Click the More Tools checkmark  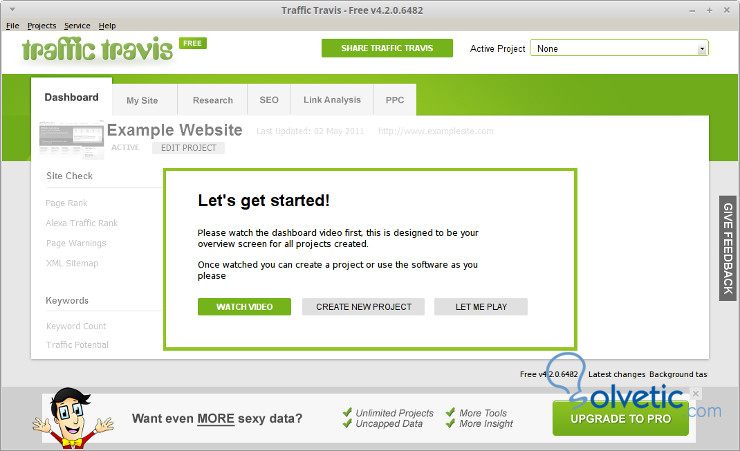[x=451, y=412]
